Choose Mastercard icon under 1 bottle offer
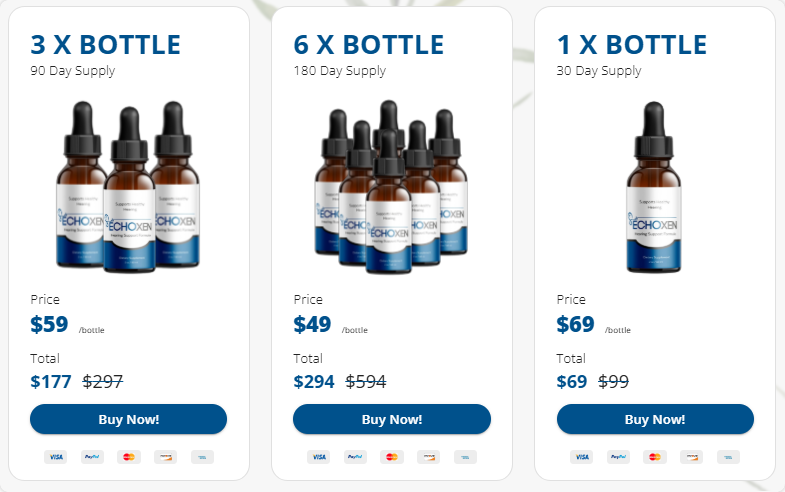Screen dimensions: 785x492 pos(655,456)
